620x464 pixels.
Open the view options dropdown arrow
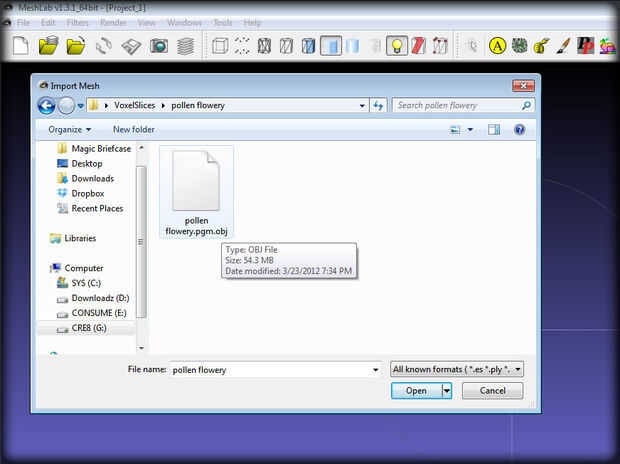click(470, 130)
